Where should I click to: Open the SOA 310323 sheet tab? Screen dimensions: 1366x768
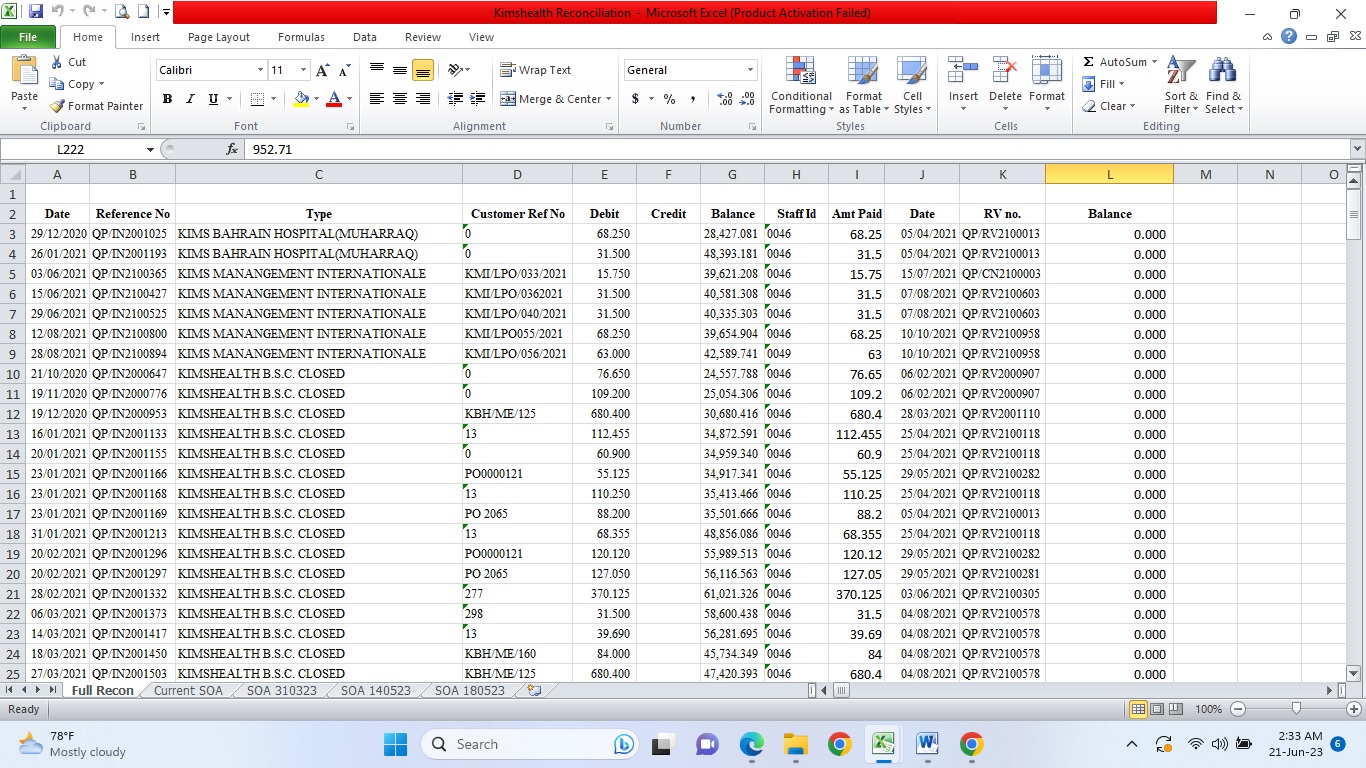click(x=281, y=691)
